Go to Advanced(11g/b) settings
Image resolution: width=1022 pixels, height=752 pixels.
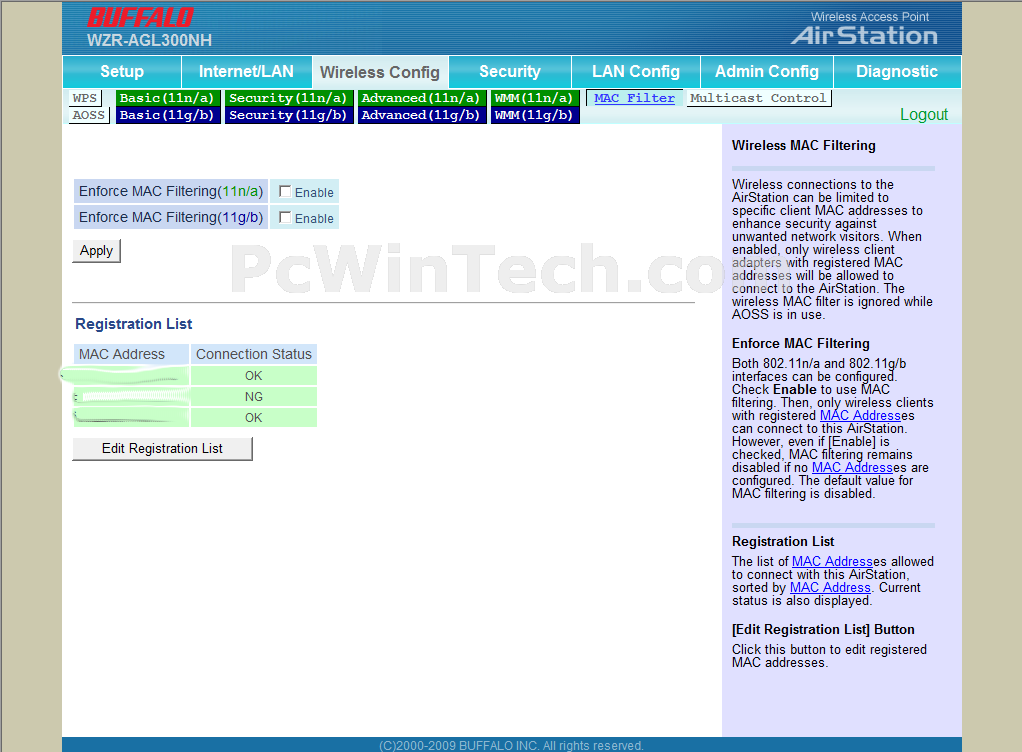(x=422, y=115)
